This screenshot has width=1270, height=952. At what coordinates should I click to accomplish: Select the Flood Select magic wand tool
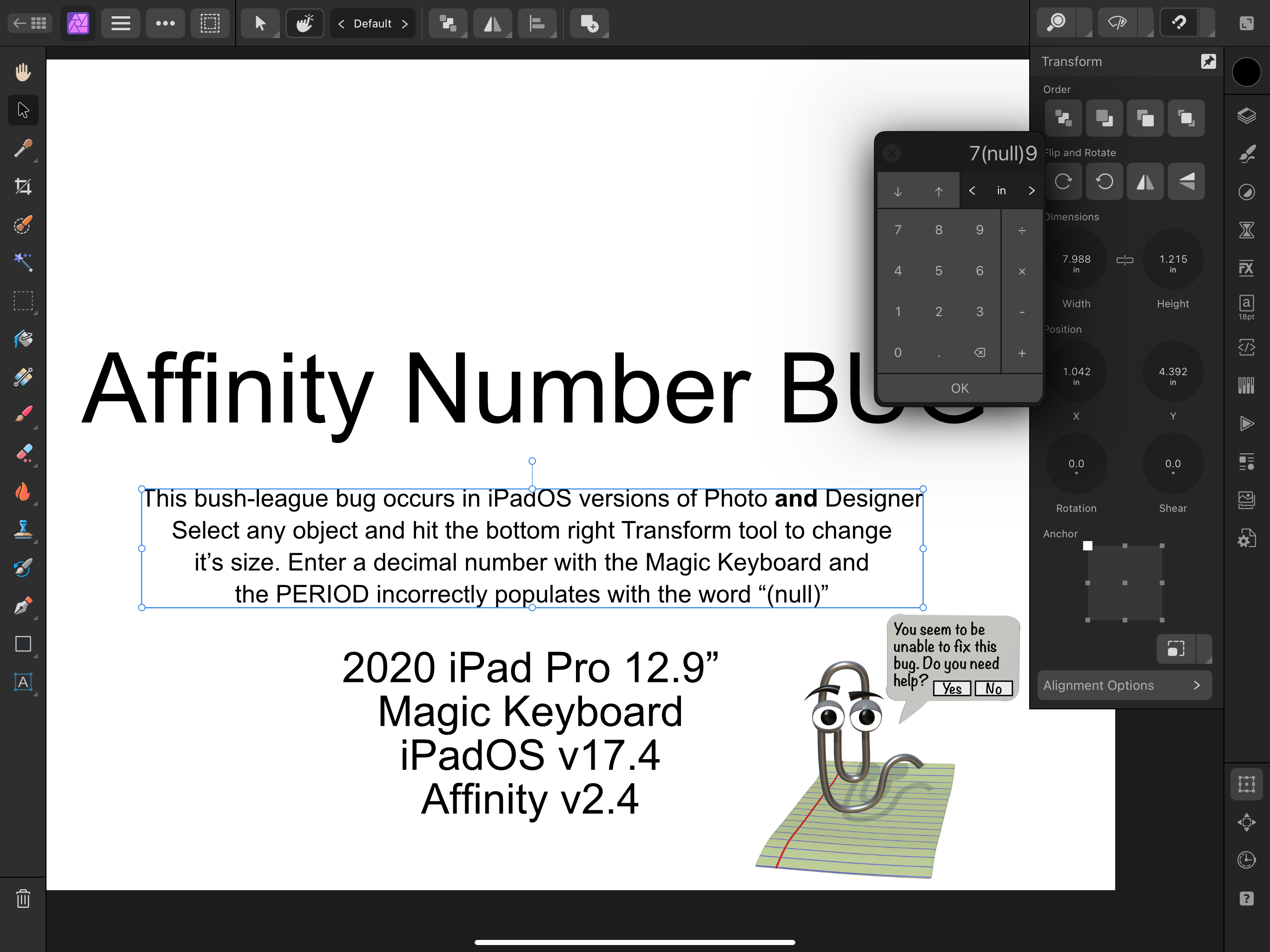[x=23, y=262]
